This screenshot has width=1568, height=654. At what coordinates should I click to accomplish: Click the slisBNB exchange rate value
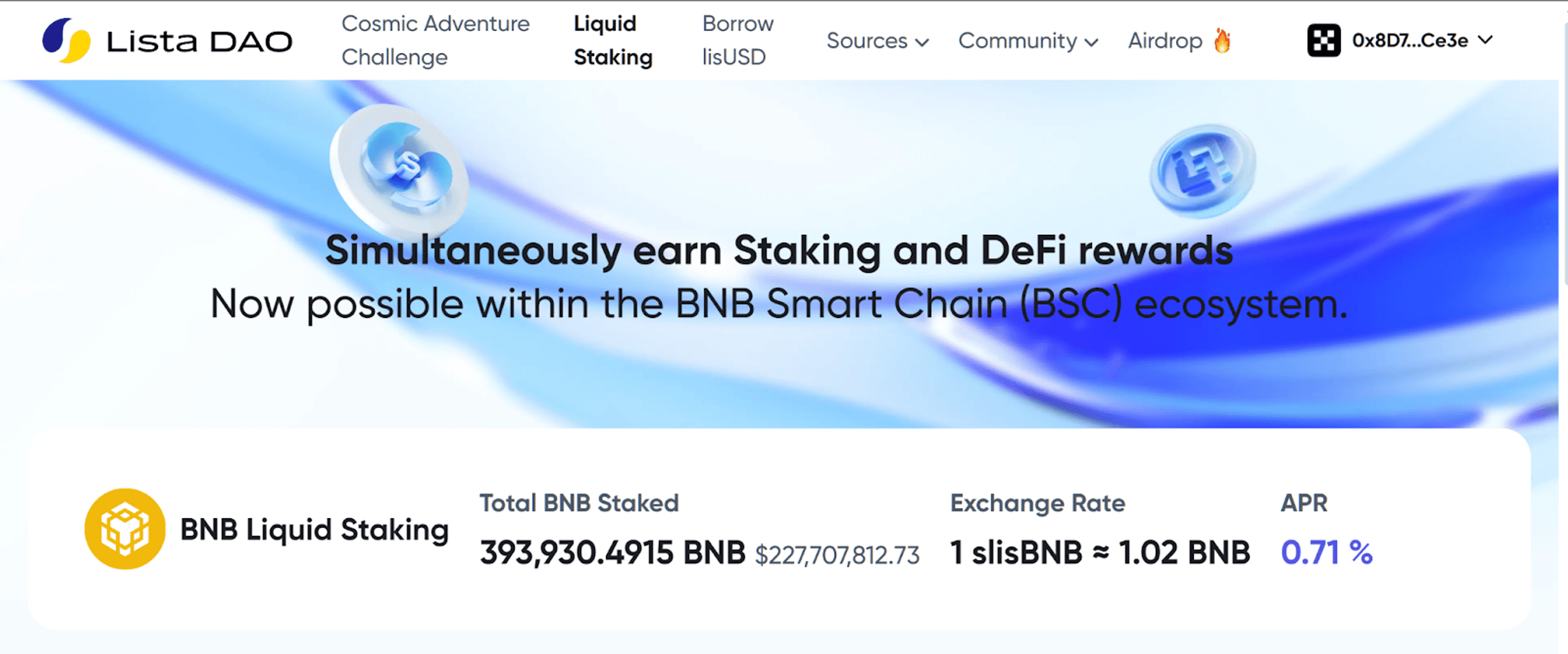click(x=1099, y=553)
